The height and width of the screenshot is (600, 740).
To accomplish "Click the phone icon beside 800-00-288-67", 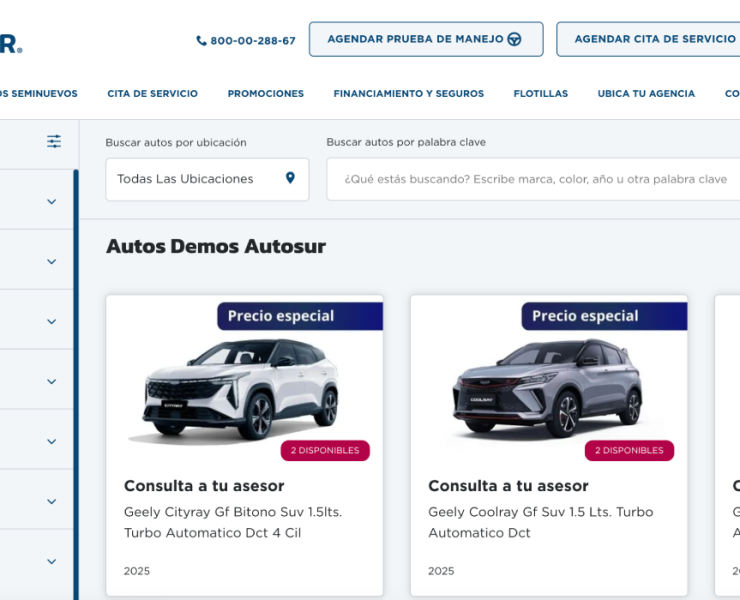I will pos(202,41).
